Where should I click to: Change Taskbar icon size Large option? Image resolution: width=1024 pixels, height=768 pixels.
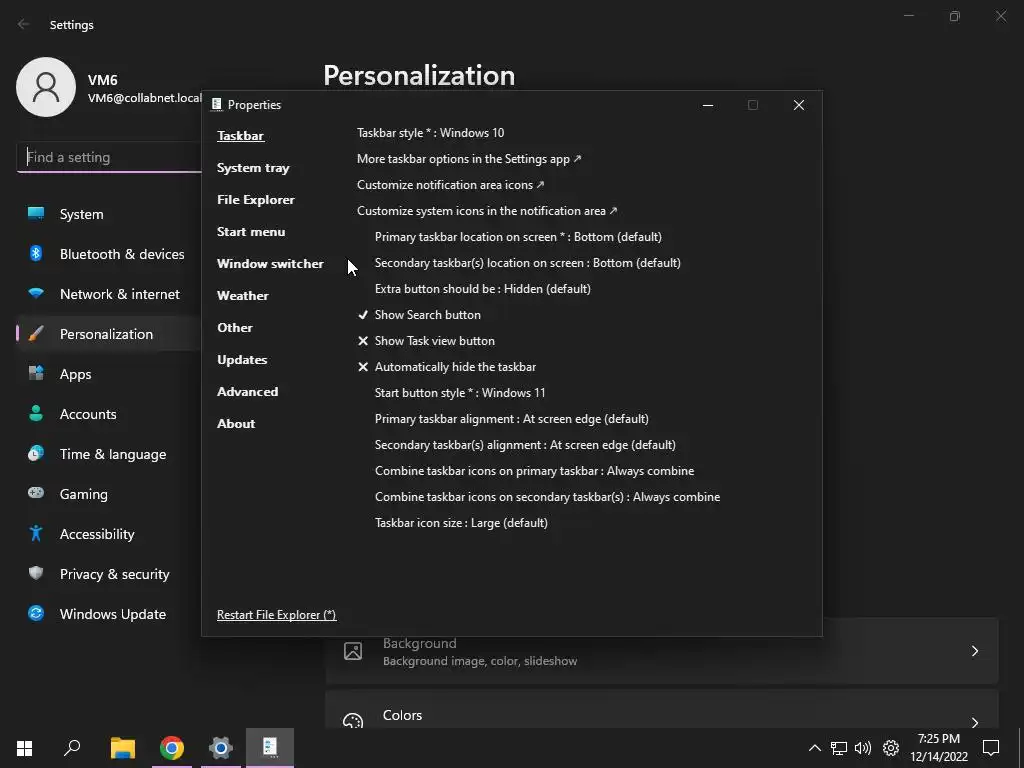(x=461, y=522)
